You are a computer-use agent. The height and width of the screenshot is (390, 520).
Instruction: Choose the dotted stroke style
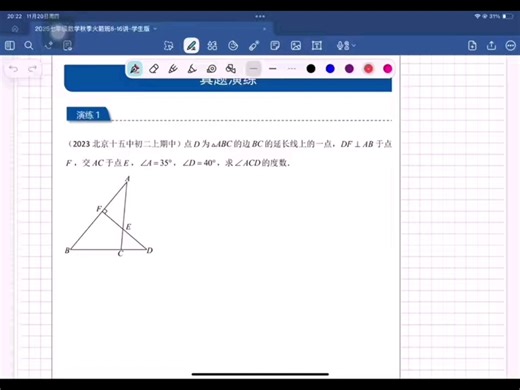tap(292, 69)
